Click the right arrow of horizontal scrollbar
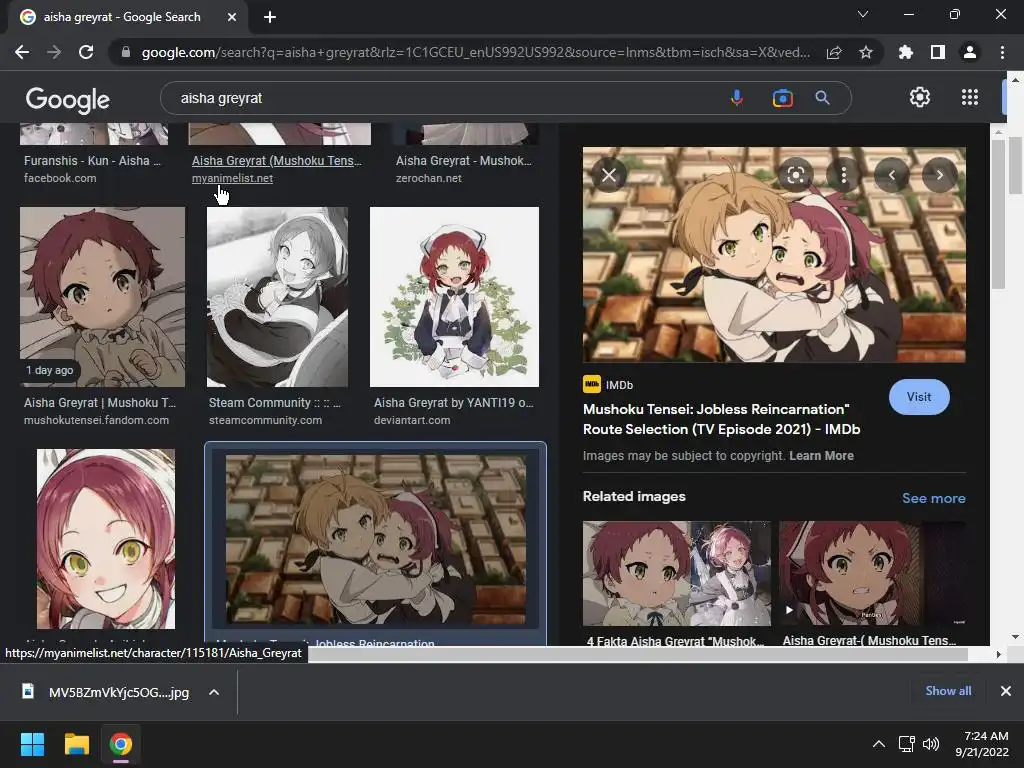This screenshot has width=1024, height=768. 998,654
